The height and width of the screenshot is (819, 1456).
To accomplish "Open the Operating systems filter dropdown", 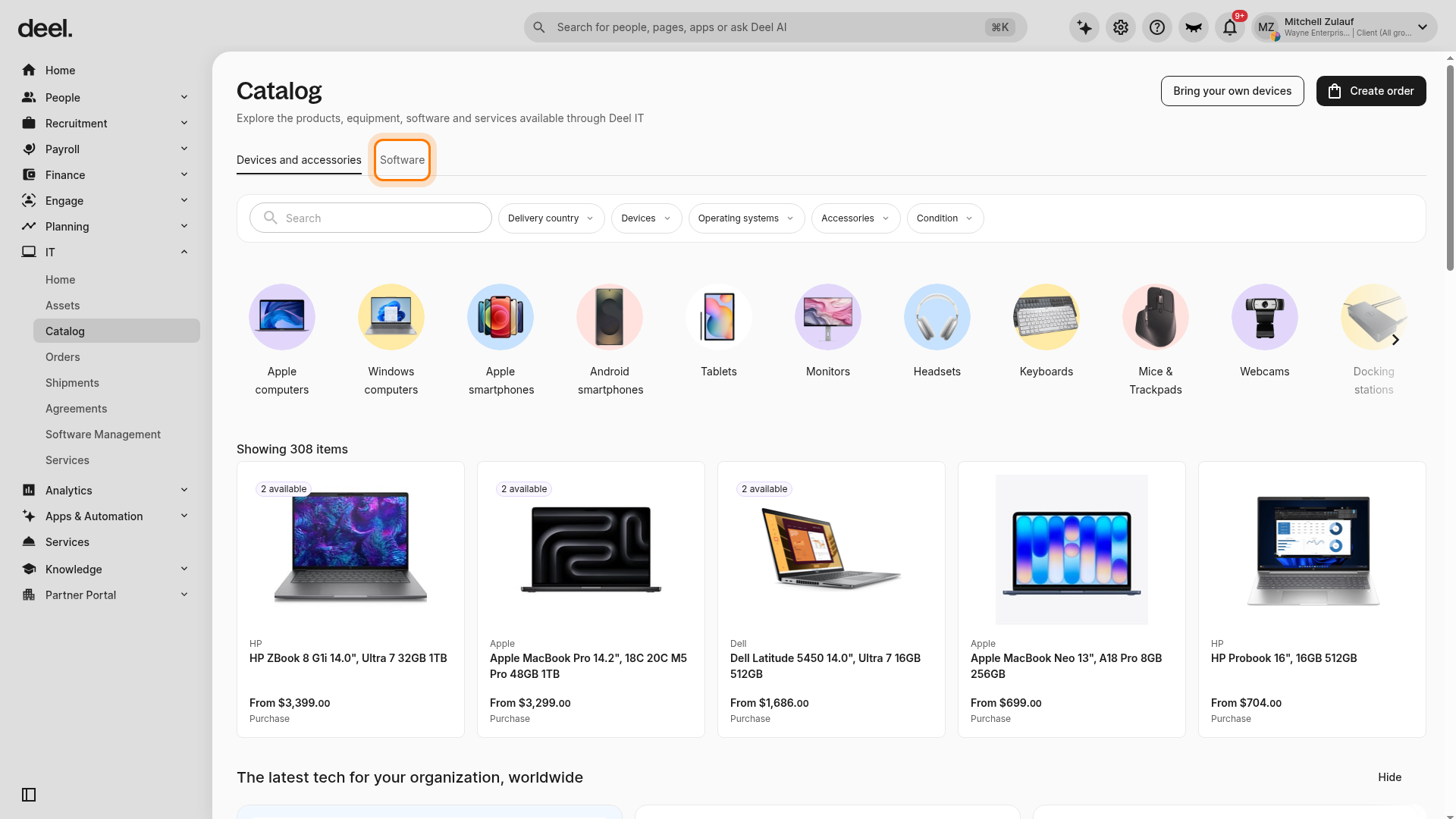I will pyautogui.click(x=746, y=218).
